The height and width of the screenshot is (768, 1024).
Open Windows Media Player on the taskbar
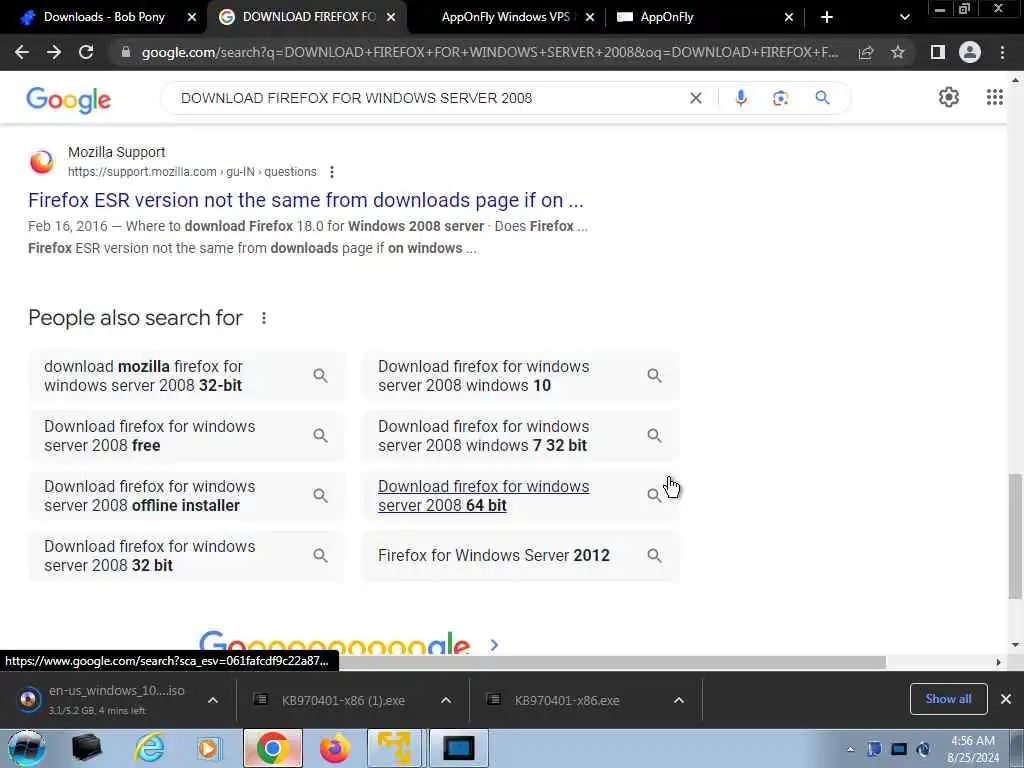point(210,748)
